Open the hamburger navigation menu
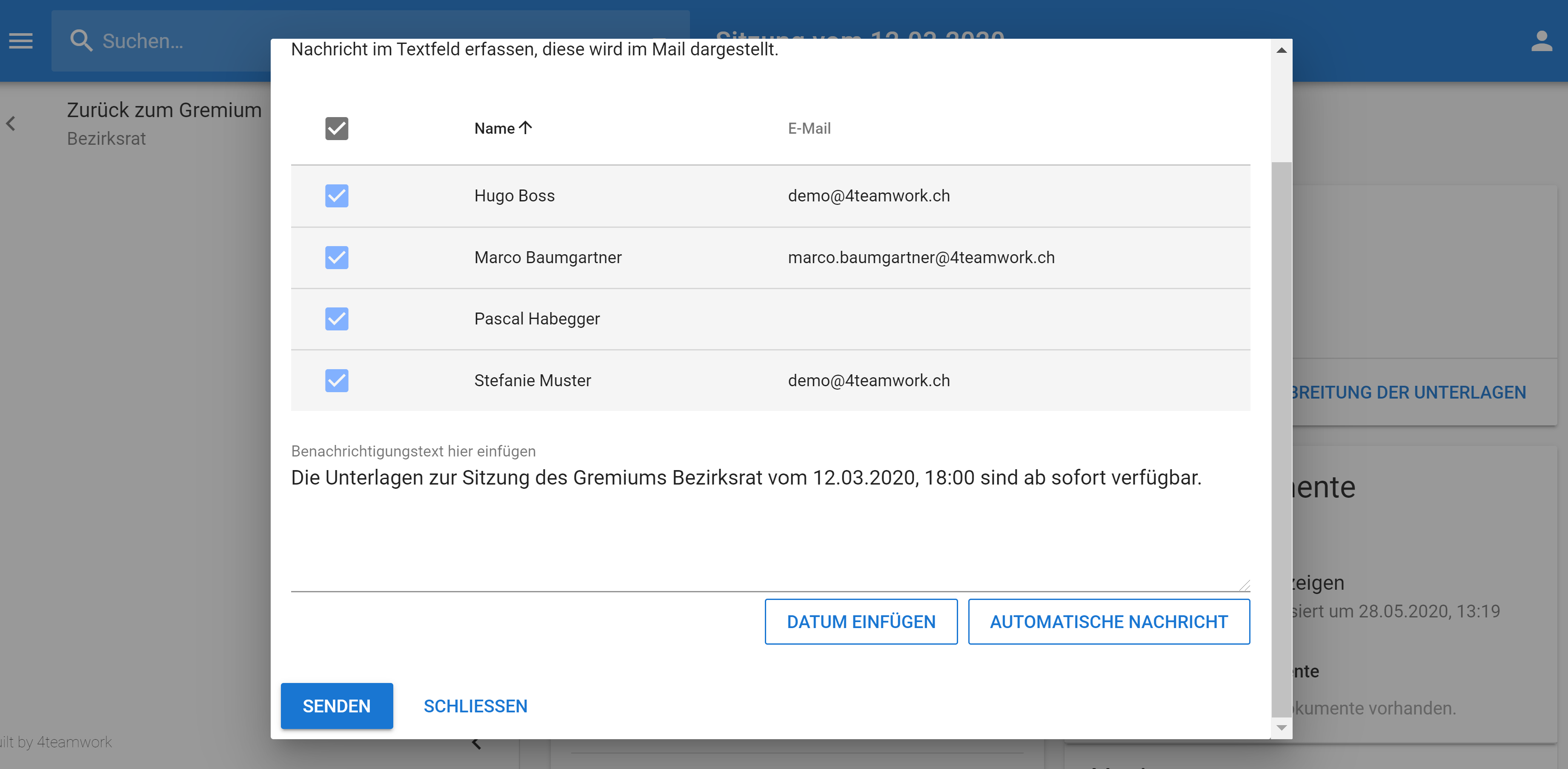Image resolution: width=1568 pixels, height=769 pixels. 21,41
